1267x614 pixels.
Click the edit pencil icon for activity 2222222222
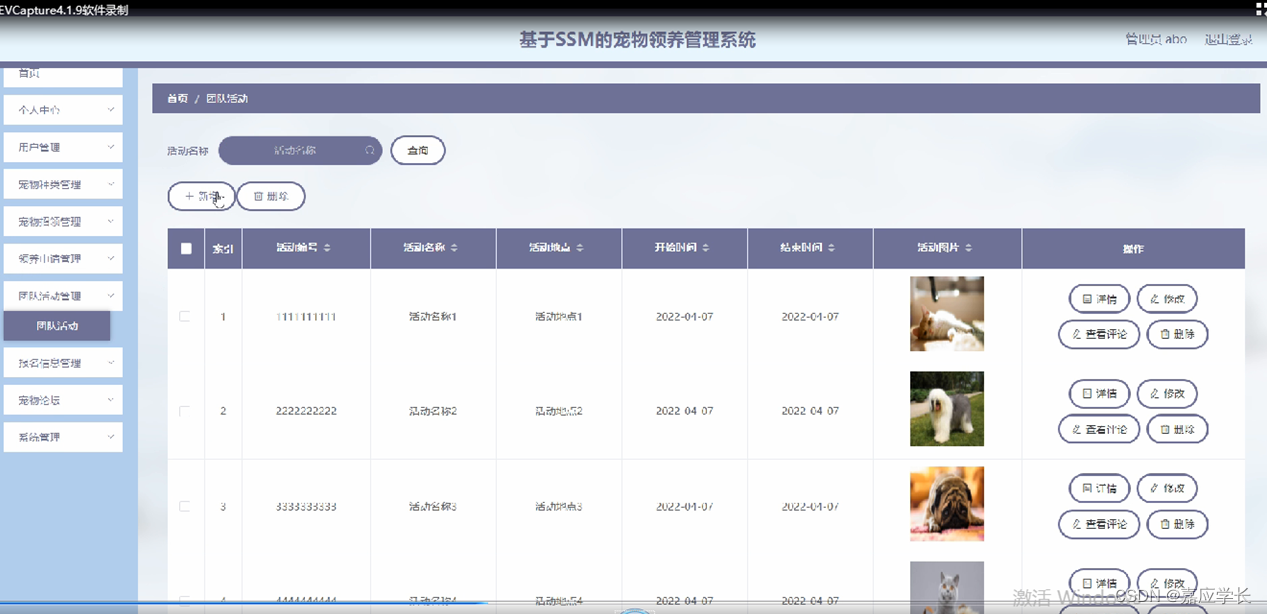(1156, 394)
